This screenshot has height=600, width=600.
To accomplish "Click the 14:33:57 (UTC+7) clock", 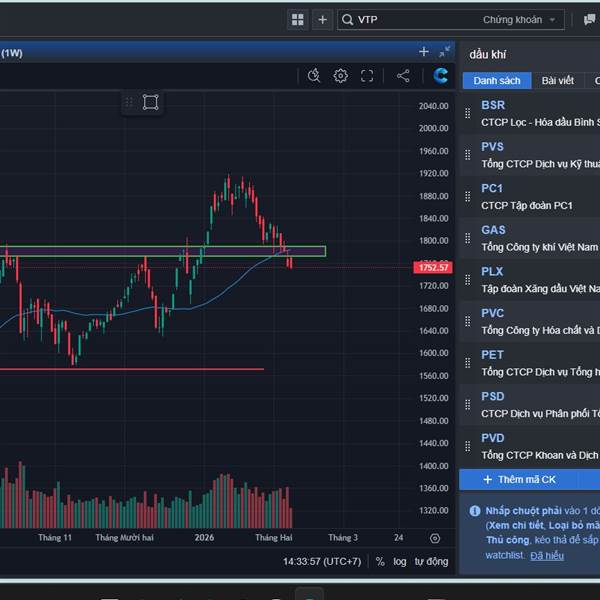I will [x=322, y=561].
